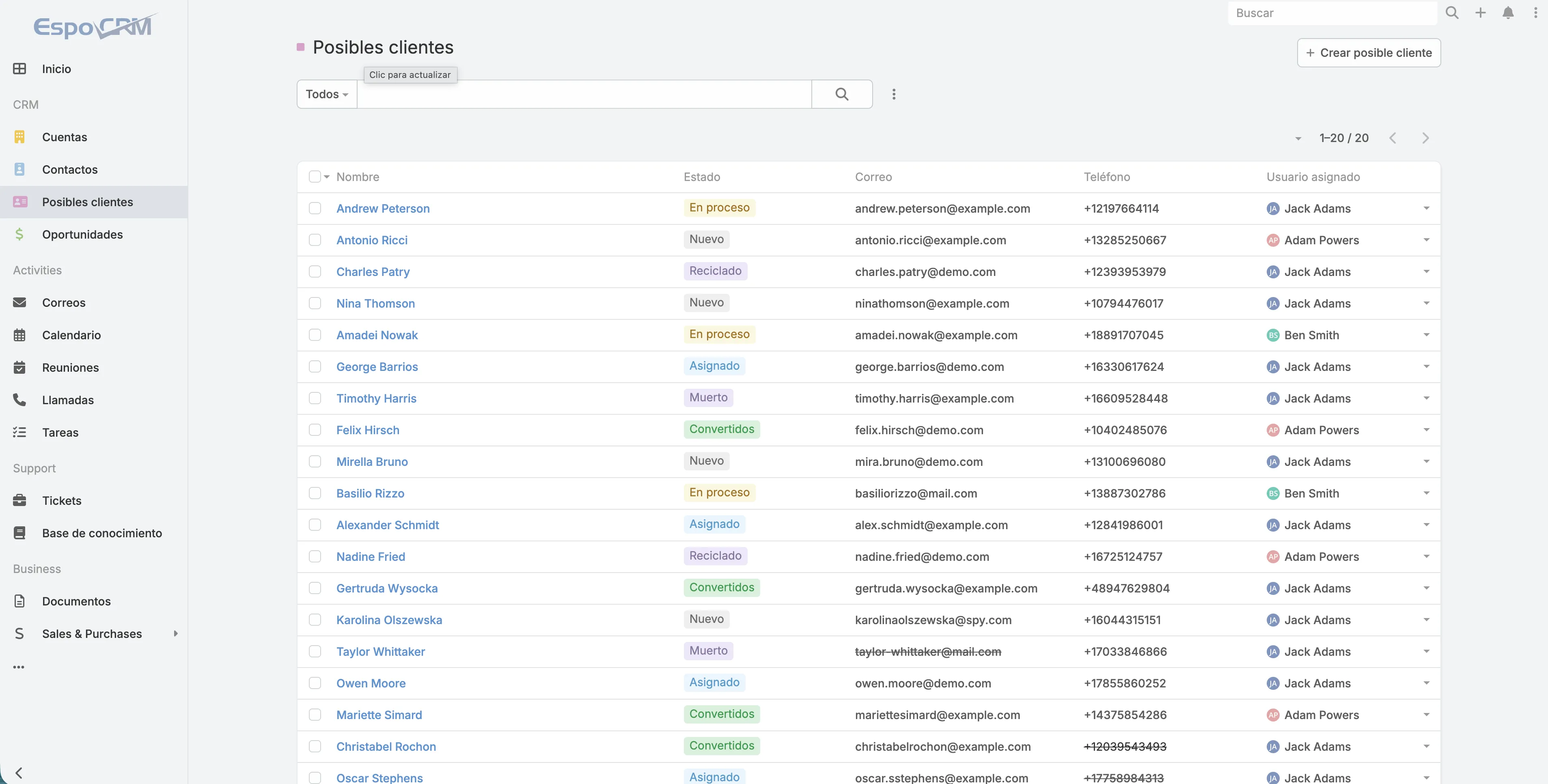The width and height of the screenshot is (1548, 784).
Task: Expand the assigned user menu for Antonio Ricci
Action: (1427, 240)
